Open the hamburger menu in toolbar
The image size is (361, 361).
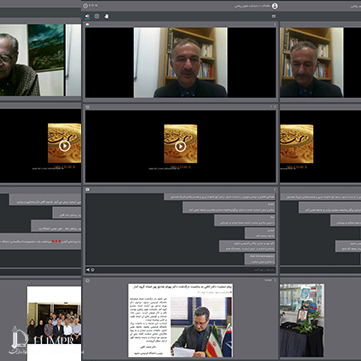pyautogui.click(x=274, y=16)
